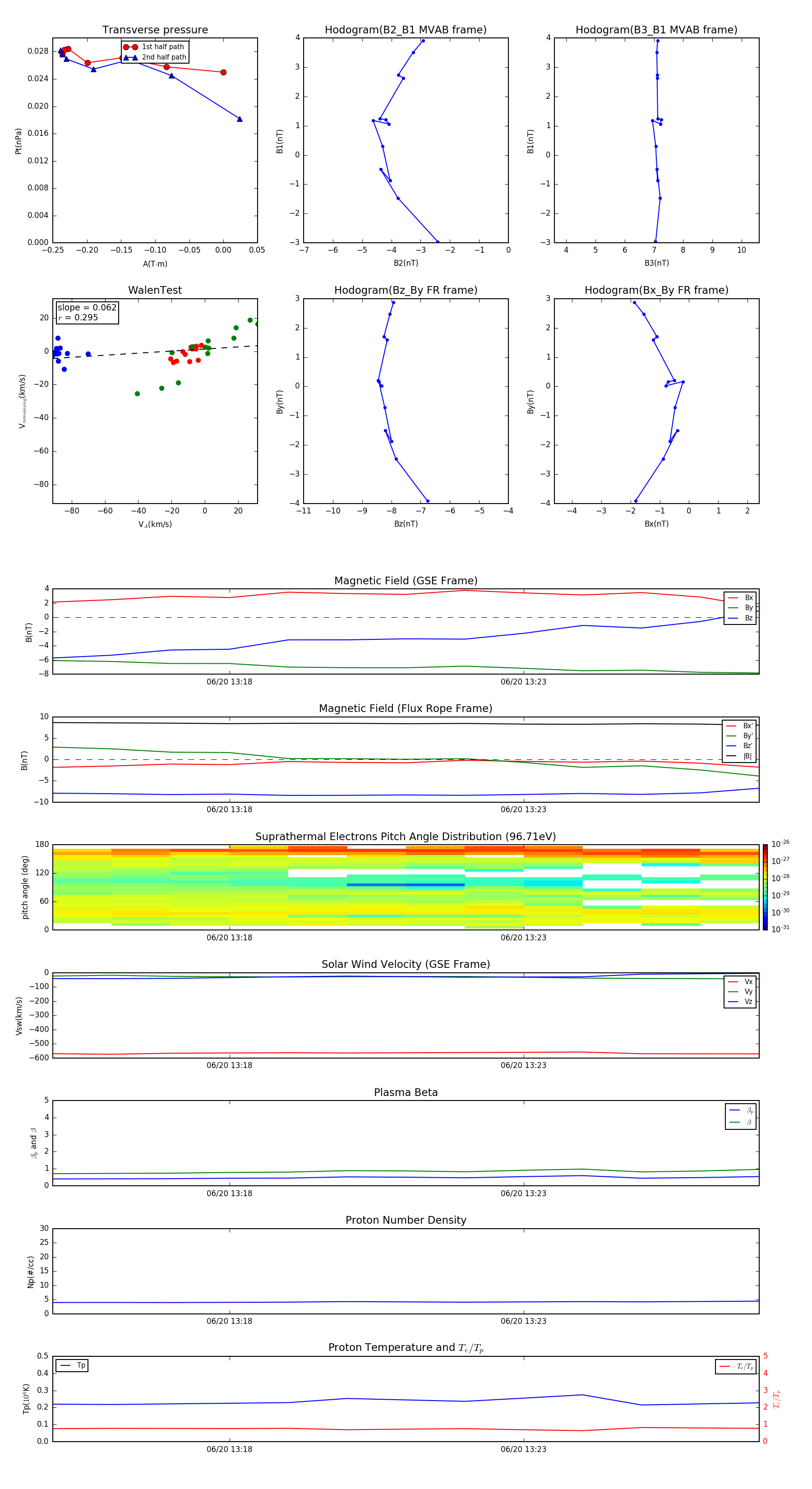The height and width of the screenshot is (1489, 812).
Task: Click the 'Proton Temperature and Te/Tp' title
Action: point(406,1347)
